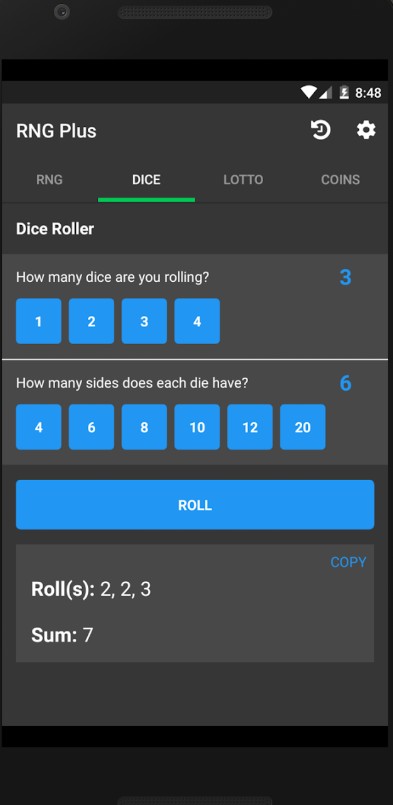
Task: Set number of dice to 2
Action: (91, 321)
